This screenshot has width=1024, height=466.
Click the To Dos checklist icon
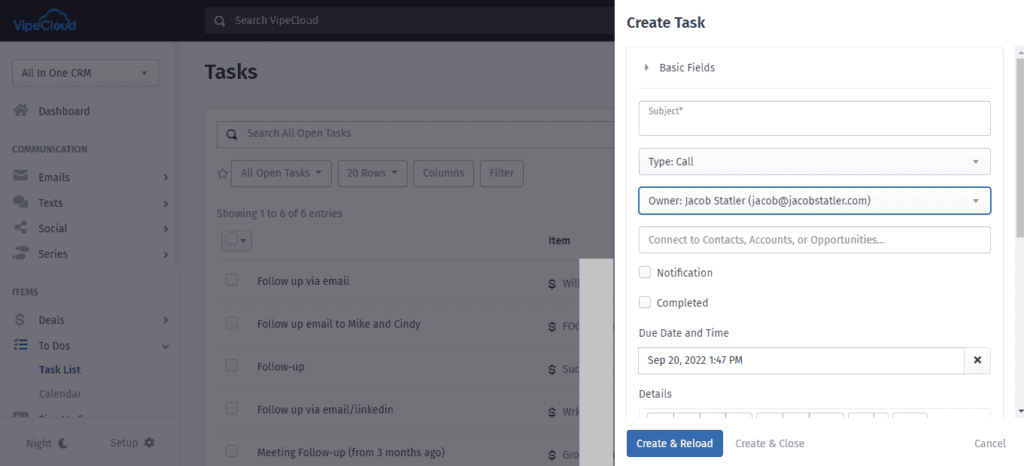(21, 345)
